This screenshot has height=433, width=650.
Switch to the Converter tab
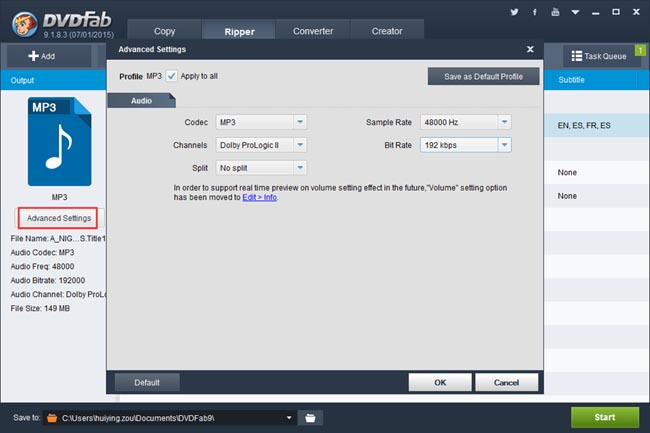pos(313,31)
